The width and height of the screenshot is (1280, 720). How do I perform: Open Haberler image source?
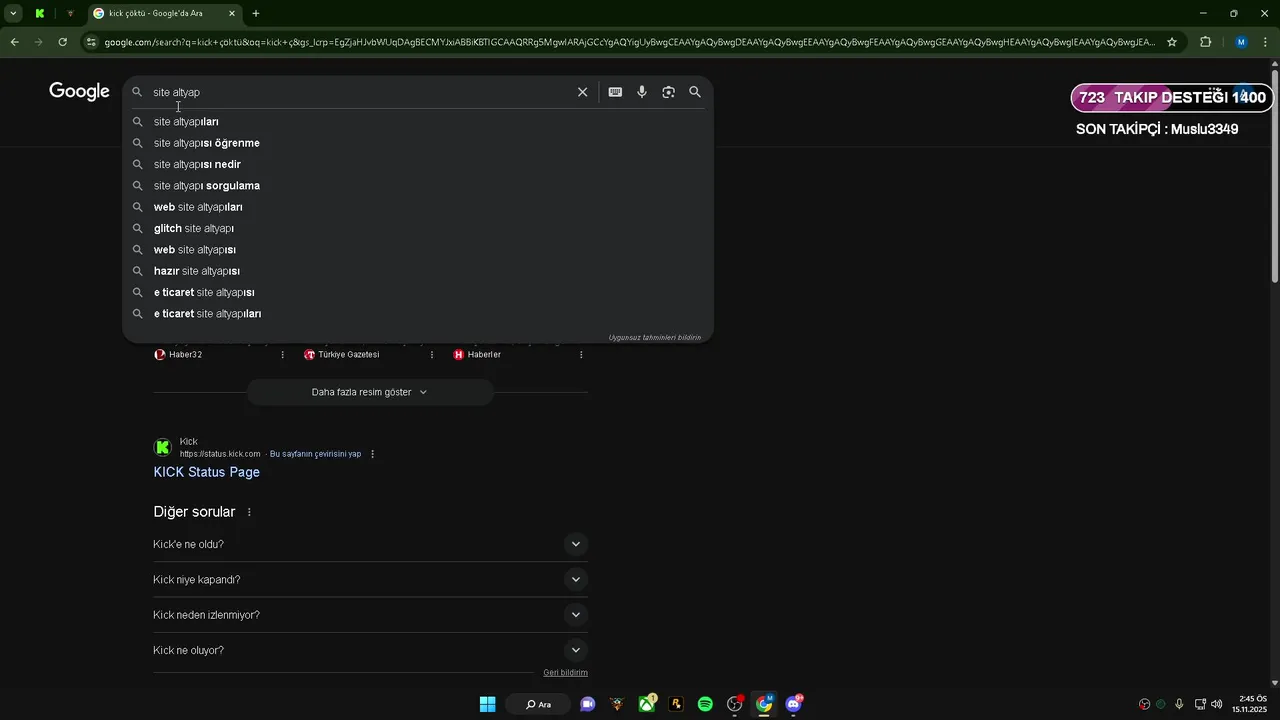click(477, 354)
